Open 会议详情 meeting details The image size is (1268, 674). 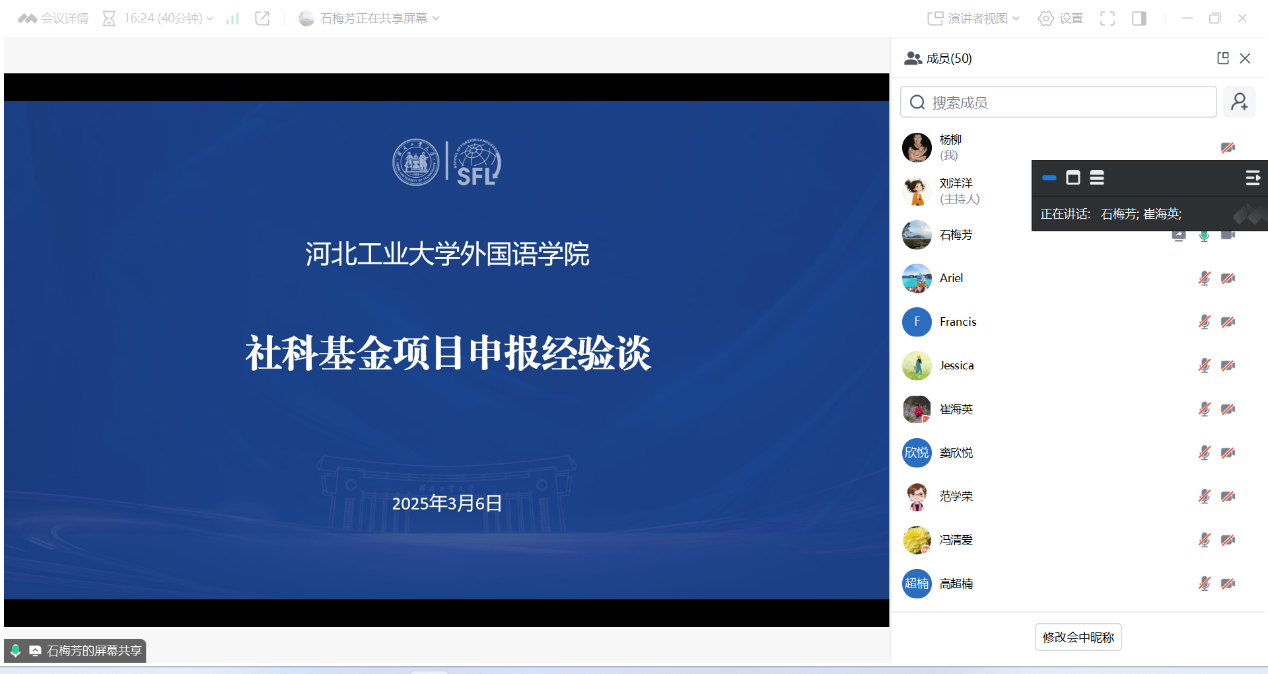[53, 18]
